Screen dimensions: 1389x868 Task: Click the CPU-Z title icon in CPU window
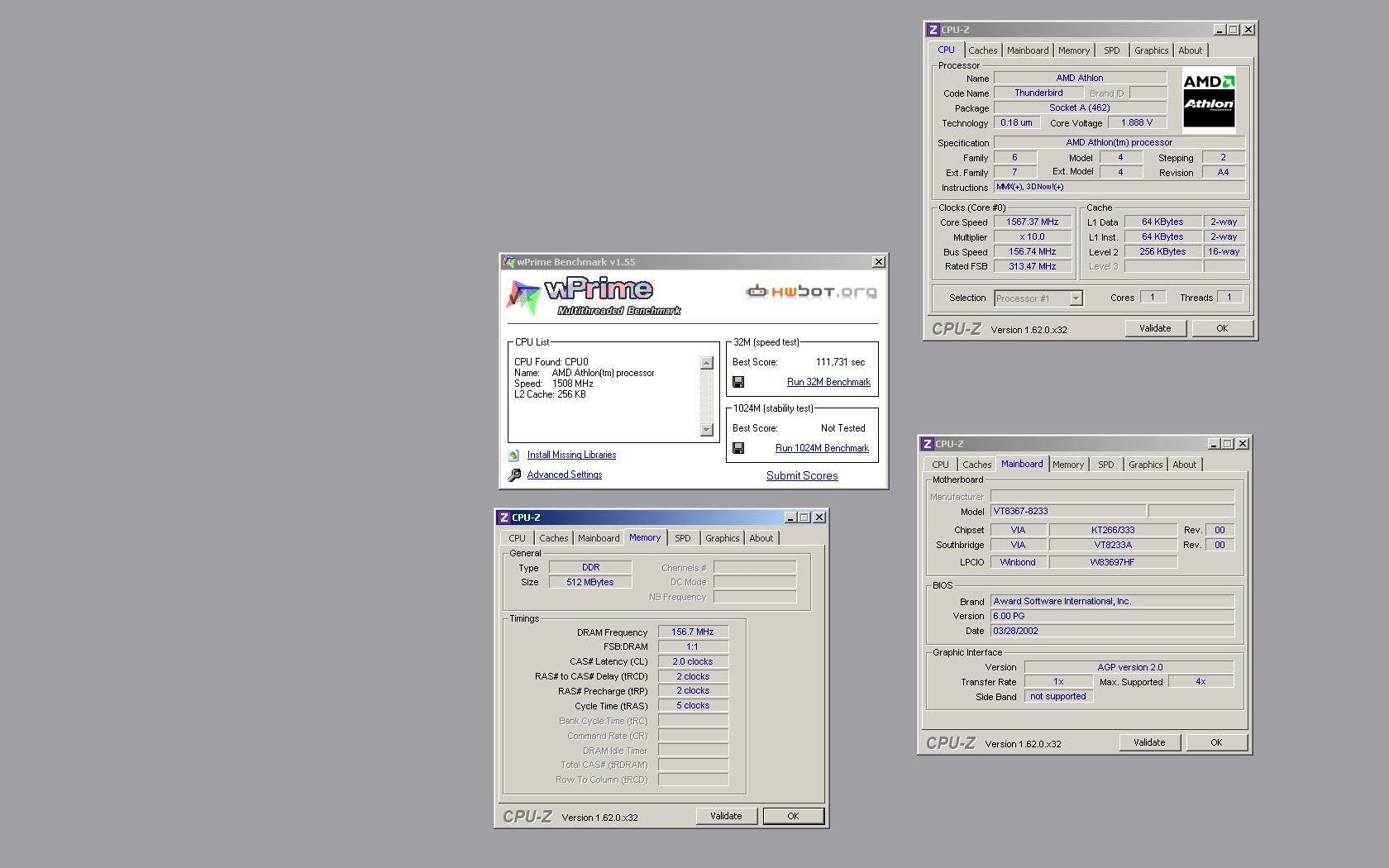point(933,30)
